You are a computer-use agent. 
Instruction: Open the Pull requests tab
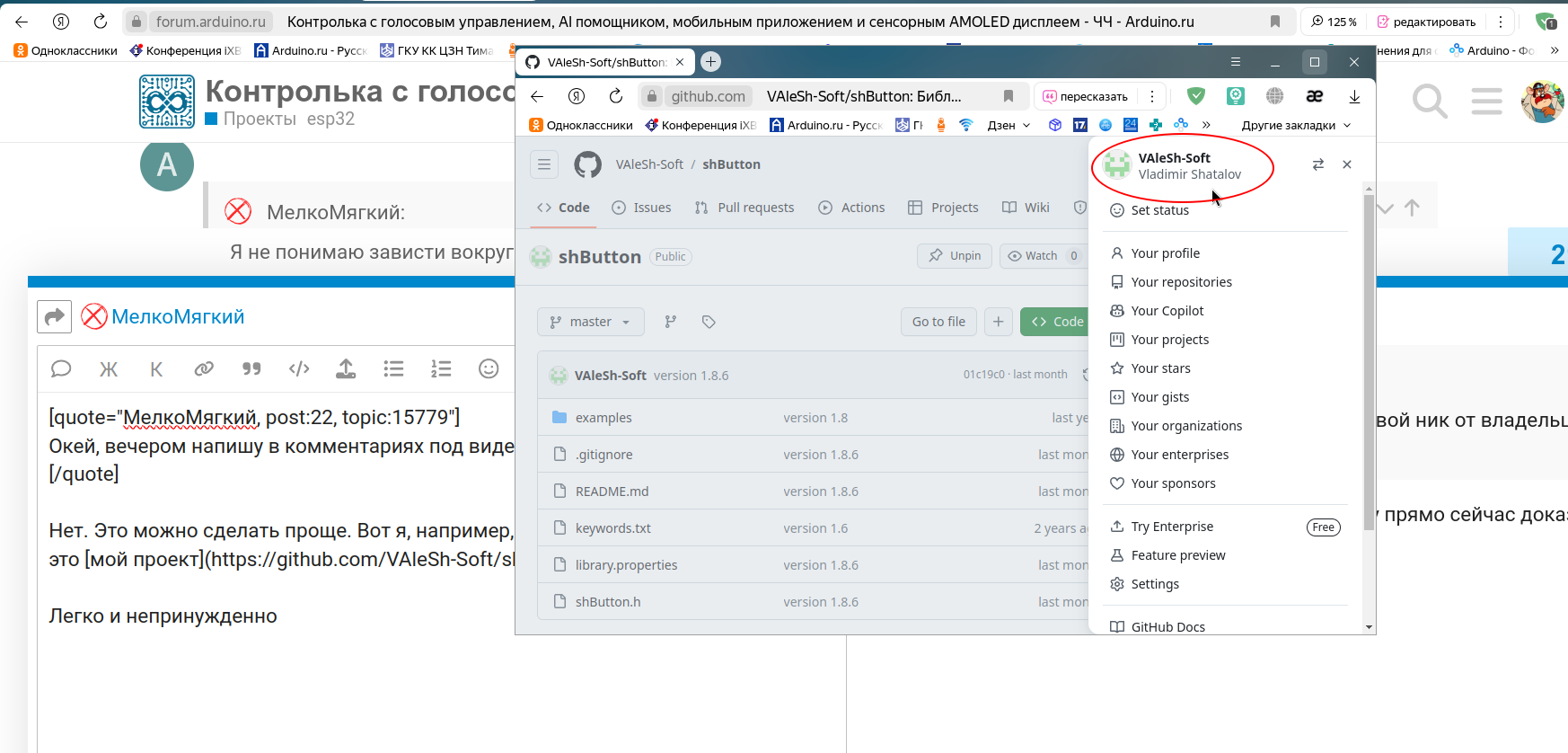[x=744, y=208]
